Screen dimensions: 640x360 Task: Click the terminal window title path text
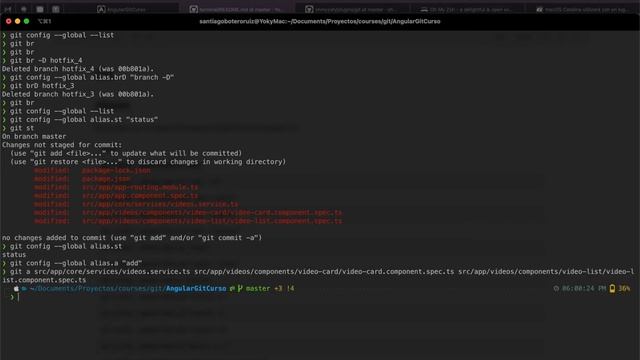click(320, 21)
